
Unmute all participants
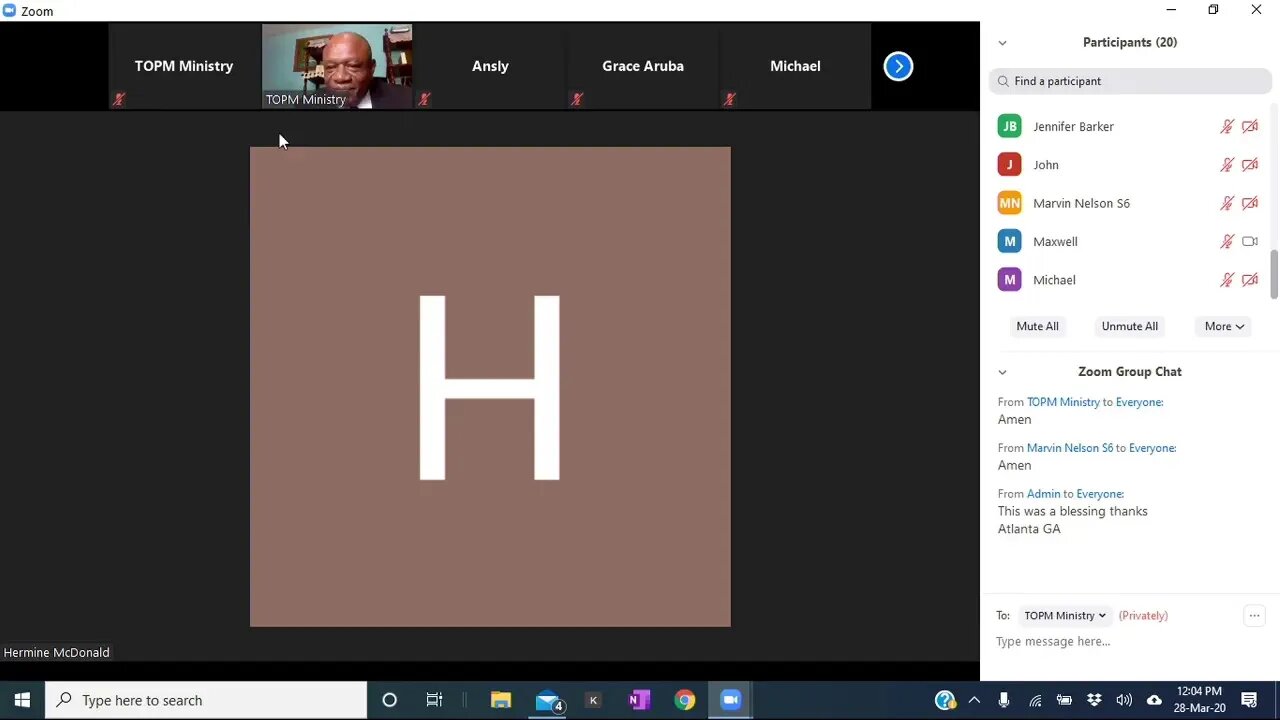(1130, 326)
